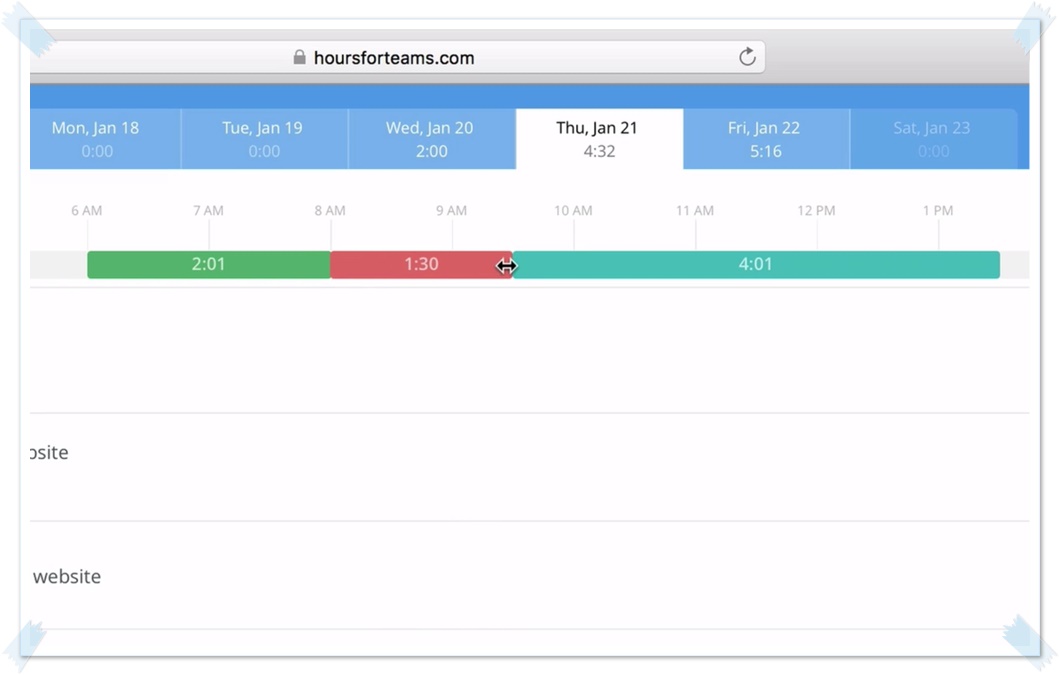
Task: Pick the teal 4:01 time block
Action: coord(755,265)
